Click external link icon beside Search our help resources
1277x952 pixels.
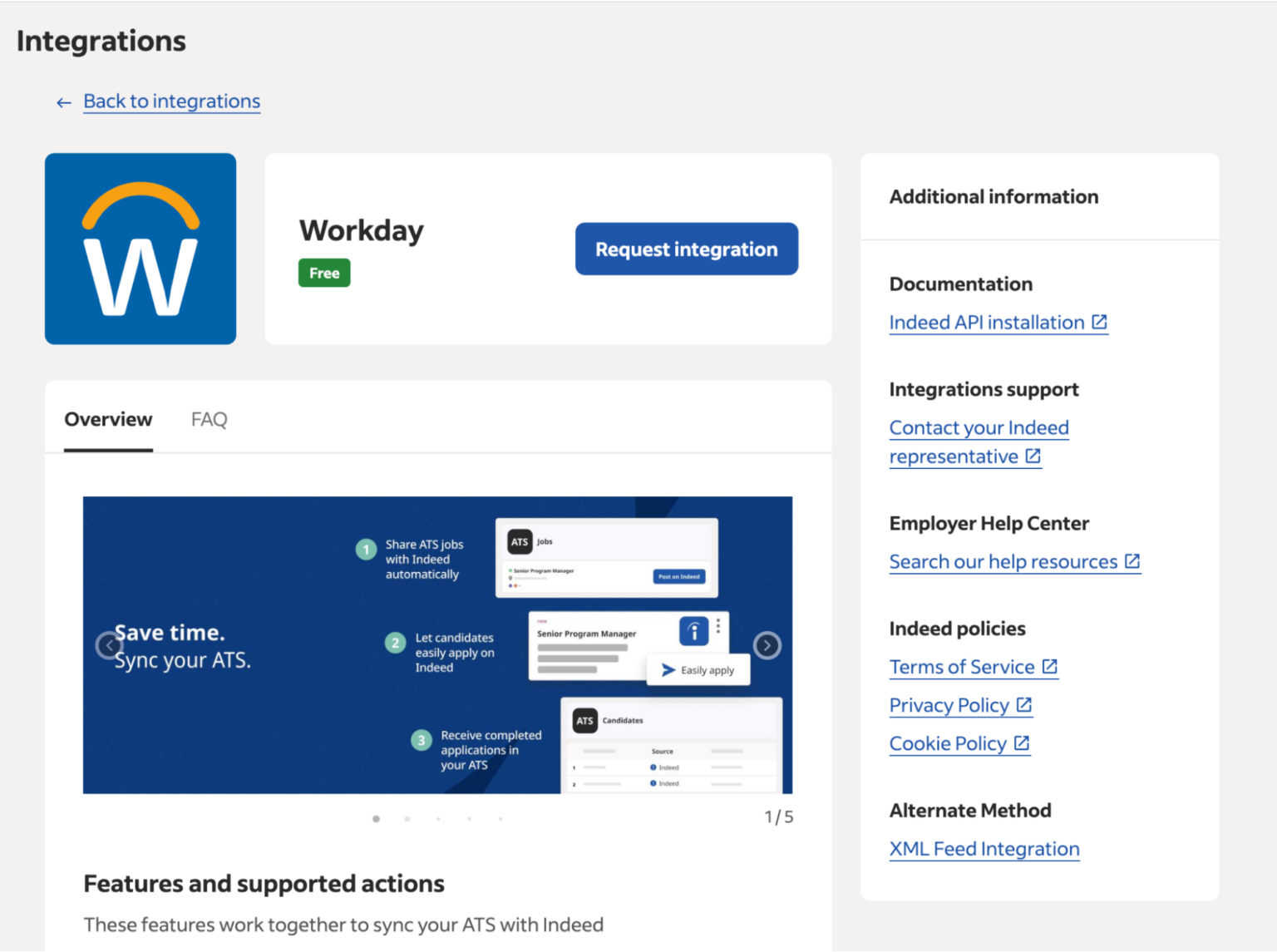(x=1132, y=561)
